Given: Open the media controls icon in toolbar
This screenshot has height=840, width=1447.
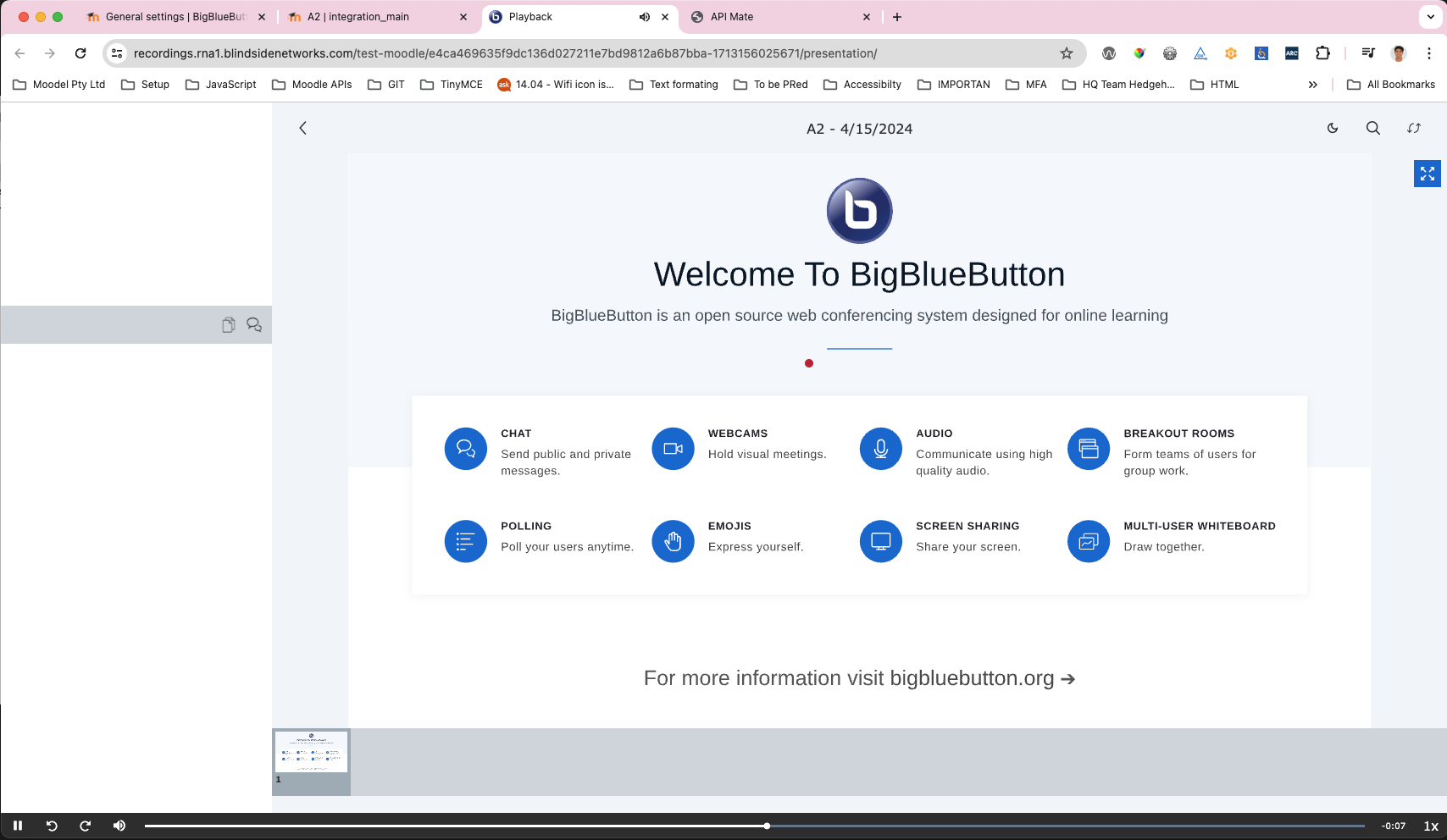Looking at the screenshot, I should pos(1368,53).
